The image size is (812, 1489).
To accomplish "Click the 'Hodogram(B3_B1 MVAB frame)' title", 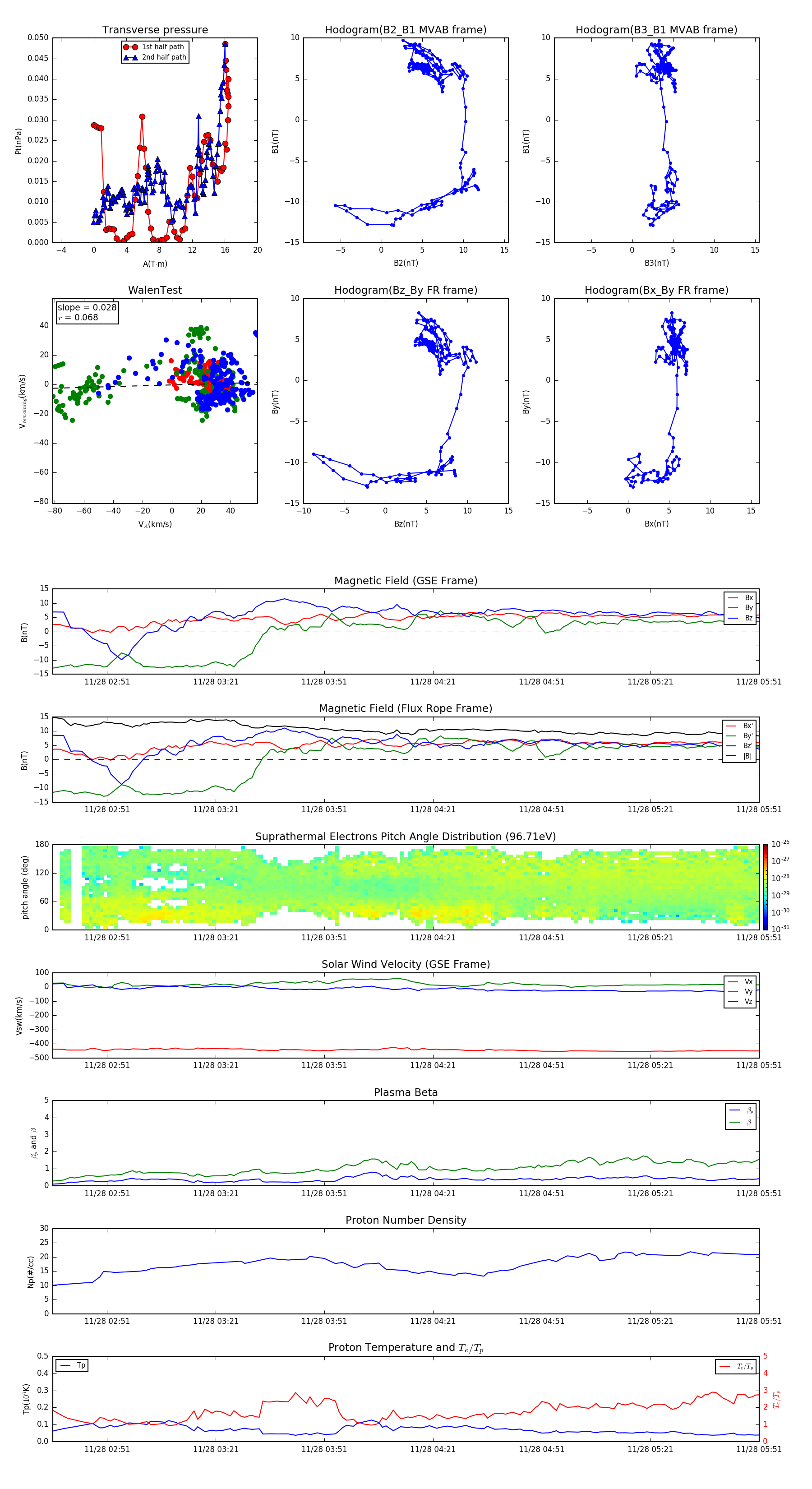I will click(656, 29).
